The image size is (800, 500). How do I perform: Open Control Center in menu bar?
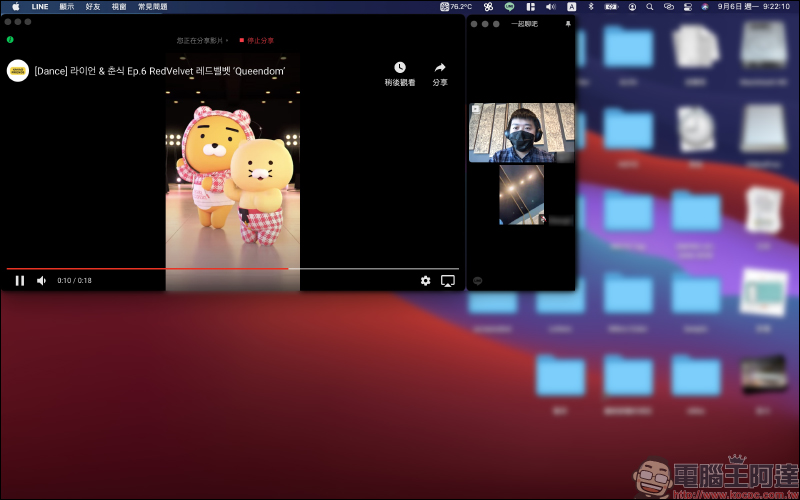point(687,7)
